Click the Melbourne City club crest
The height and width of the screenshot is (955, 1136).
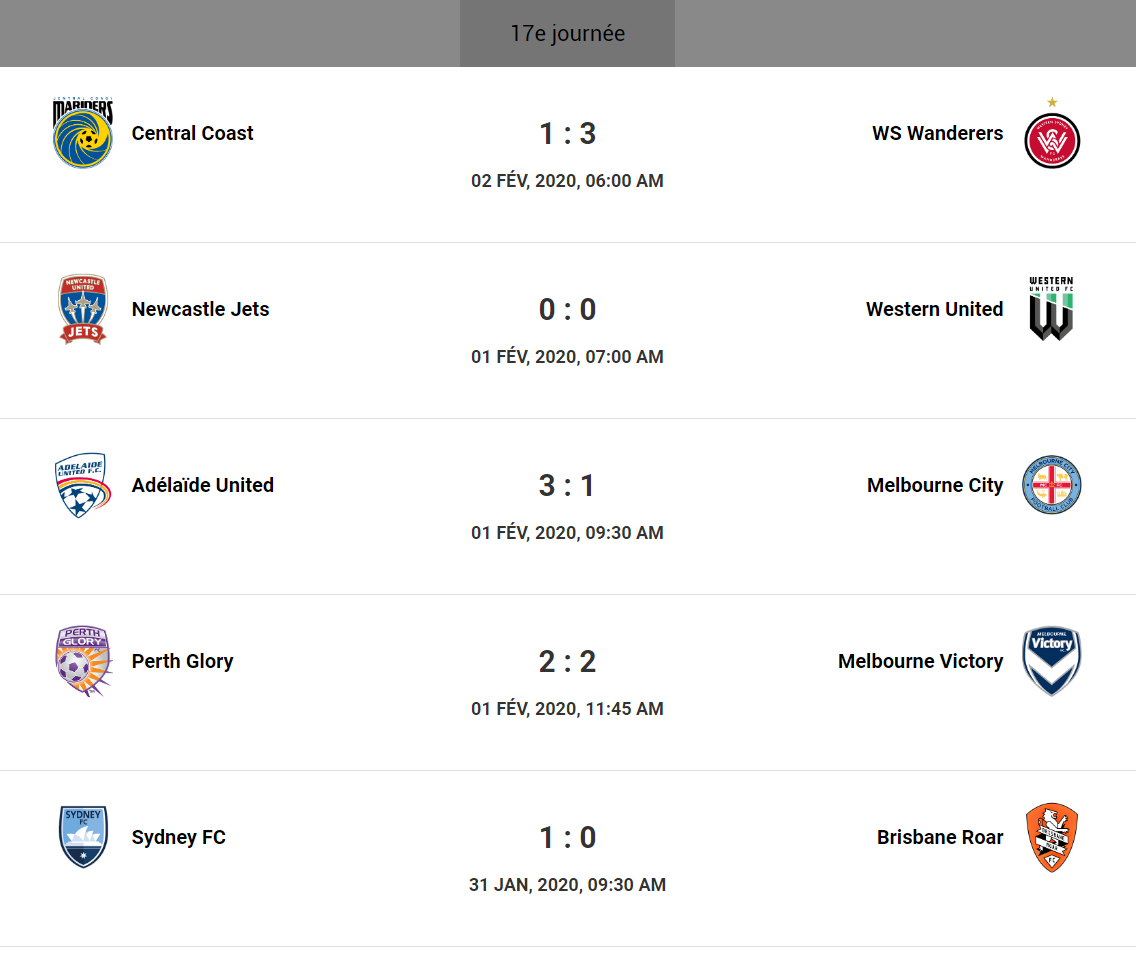(x=1052, y=485)
